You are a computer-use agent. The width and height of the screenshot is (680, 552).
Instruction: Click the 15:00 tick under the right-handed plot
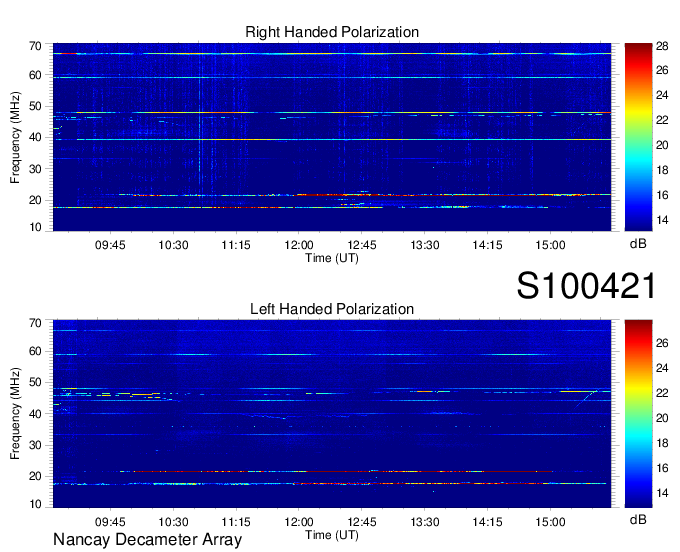[550, 245]
